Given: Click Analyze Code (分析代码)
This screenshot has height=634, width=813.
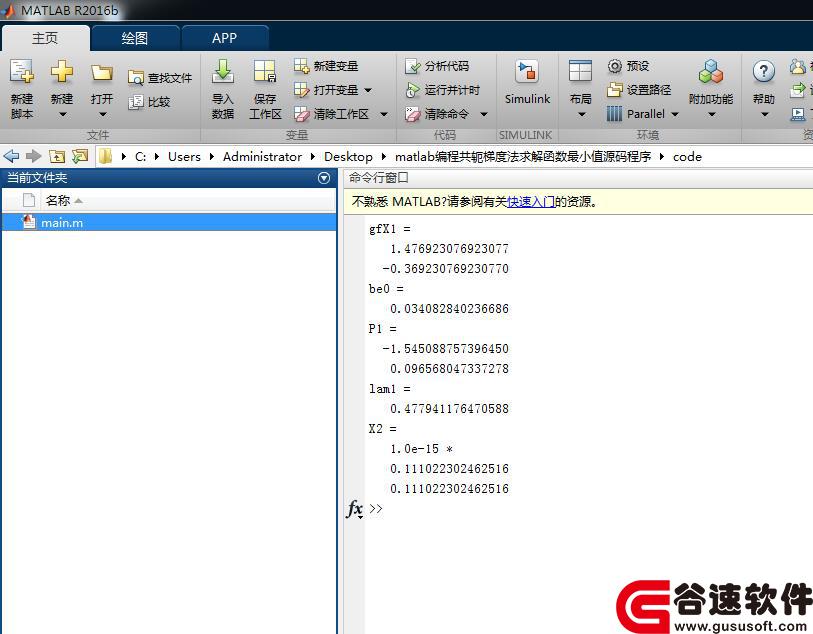Looking at the screenshot, I should [x=437, y=66].
